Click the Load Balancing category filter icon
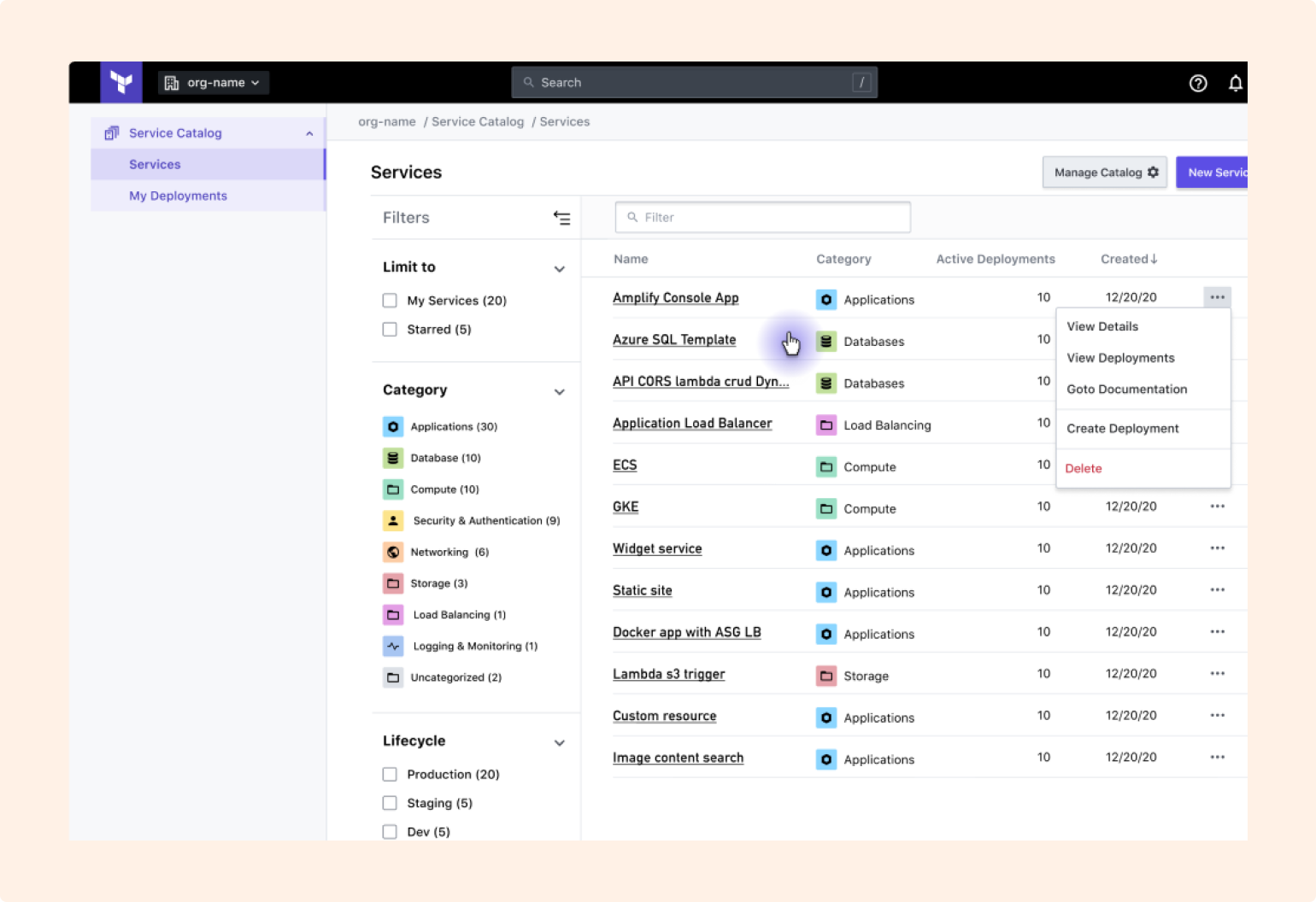This screenshot has width=1316, height=902. point(393,615)
